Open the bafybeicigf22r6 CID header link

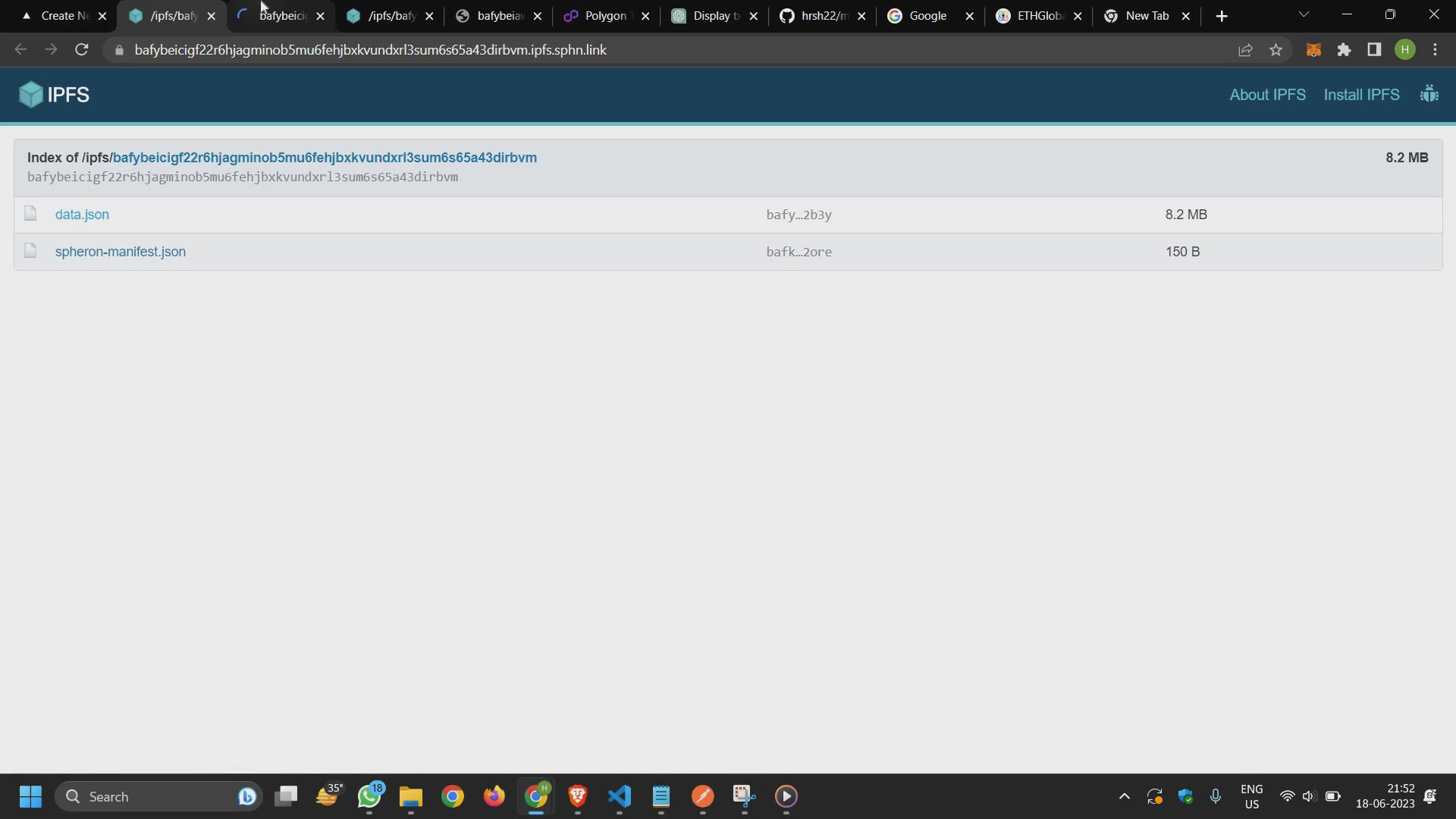(325, 158)
